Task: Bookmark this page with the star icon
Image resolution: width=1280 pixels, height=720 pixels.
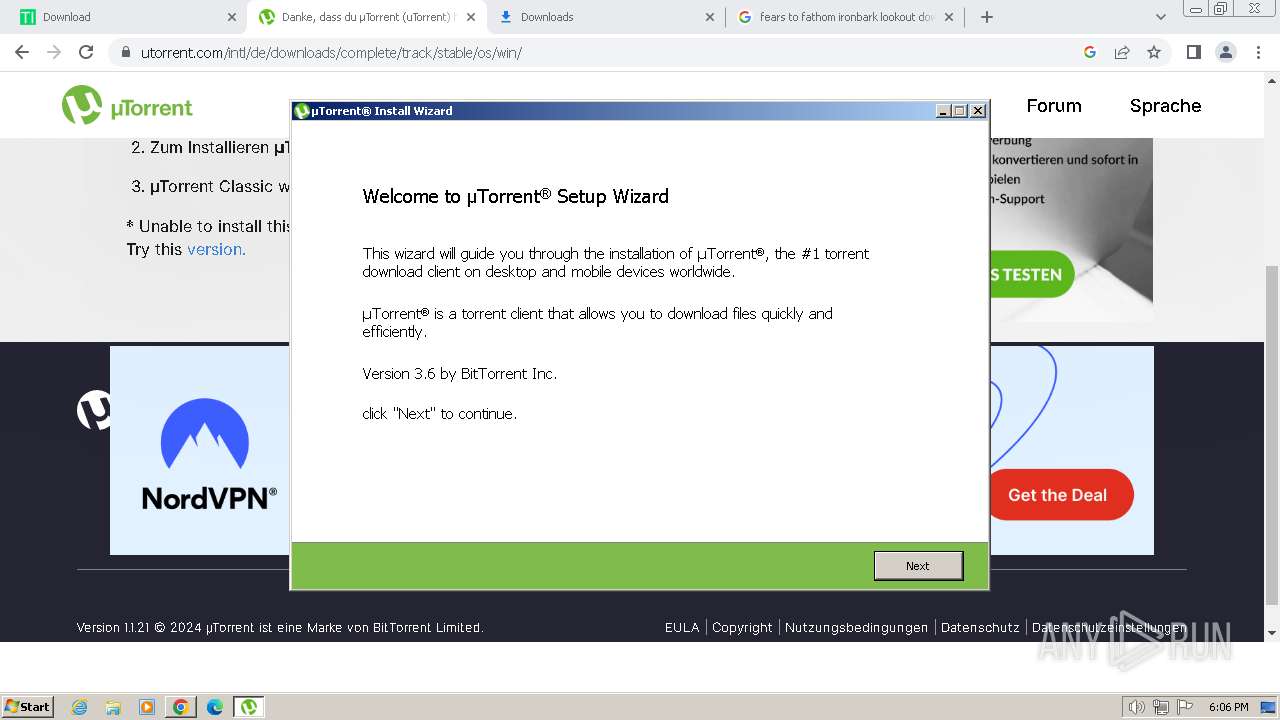Action: (x=1154, y=52)
